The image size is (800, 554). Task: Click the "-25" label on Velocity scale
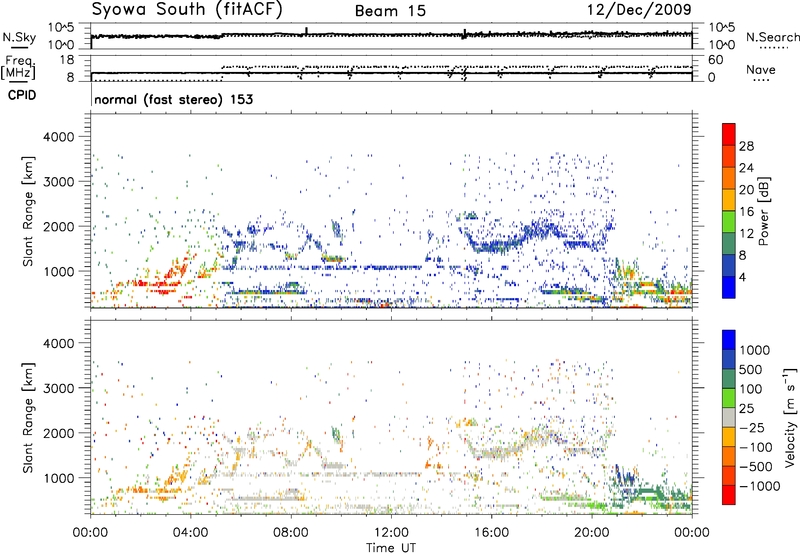[751, 428]
